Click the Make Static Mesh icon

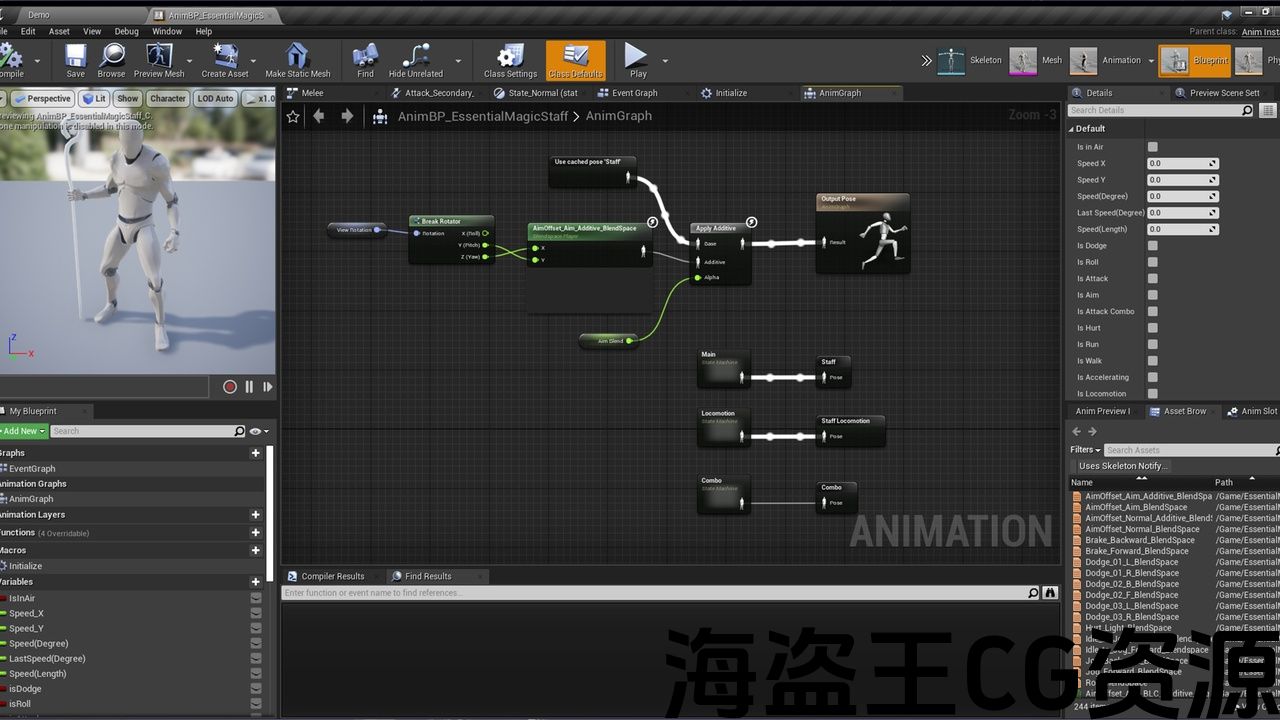coord(297,57)
